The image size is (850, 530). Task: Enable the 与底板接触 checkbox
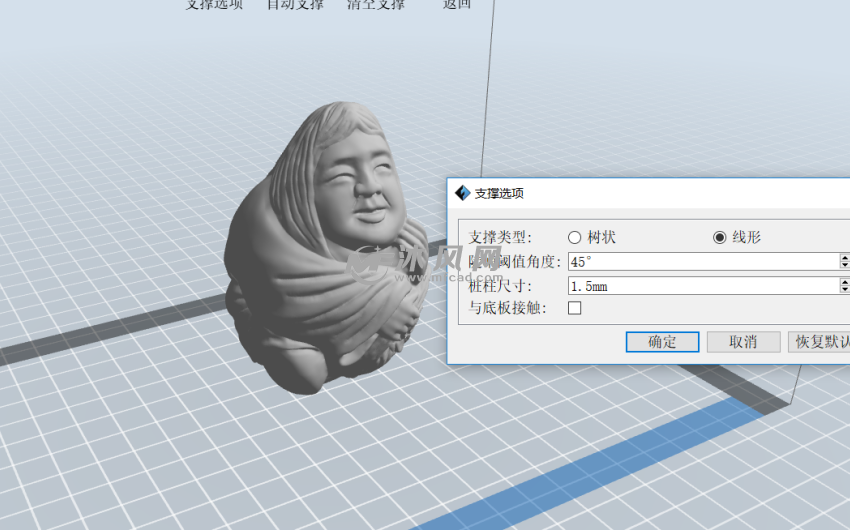point(575,308)
